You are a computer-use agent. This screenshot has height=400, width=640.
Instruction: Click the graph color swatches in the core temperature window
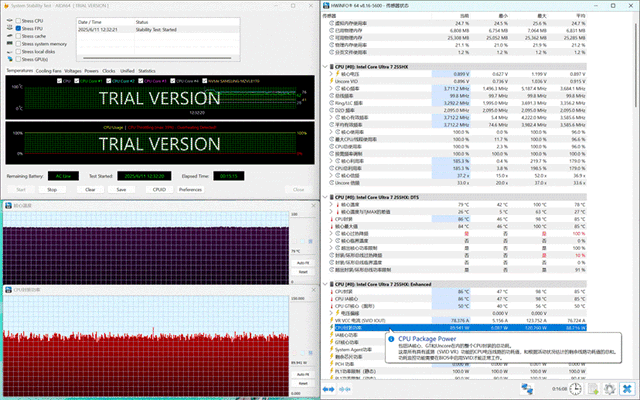tap(302, 242)
